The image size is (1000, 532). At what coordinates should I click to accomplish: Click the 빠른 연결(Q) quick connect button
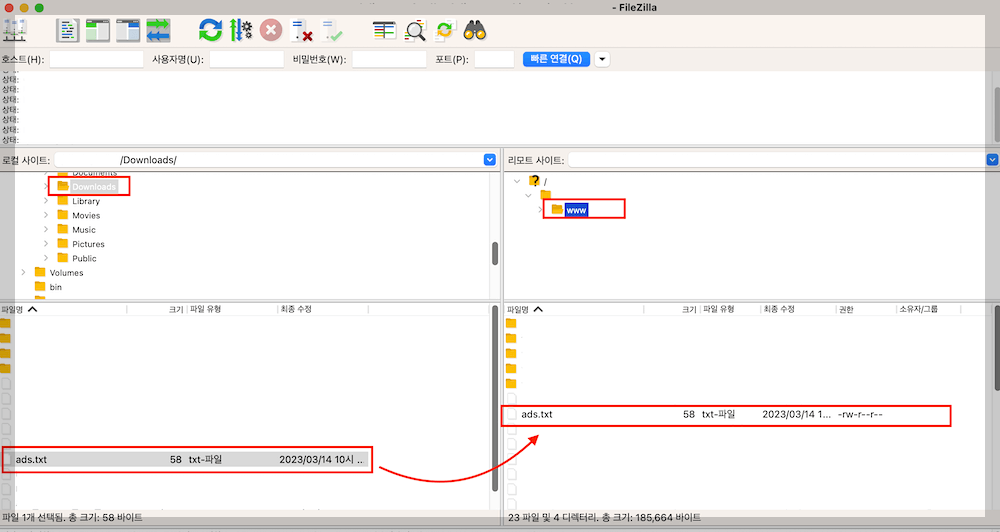(556, 59)
